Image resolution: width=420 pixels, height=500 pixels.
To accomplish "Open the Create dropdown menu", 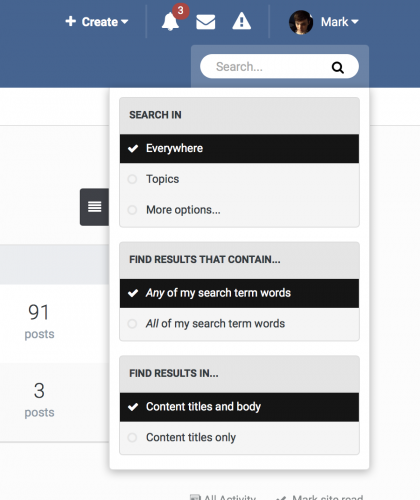I will tap(97, 22).
